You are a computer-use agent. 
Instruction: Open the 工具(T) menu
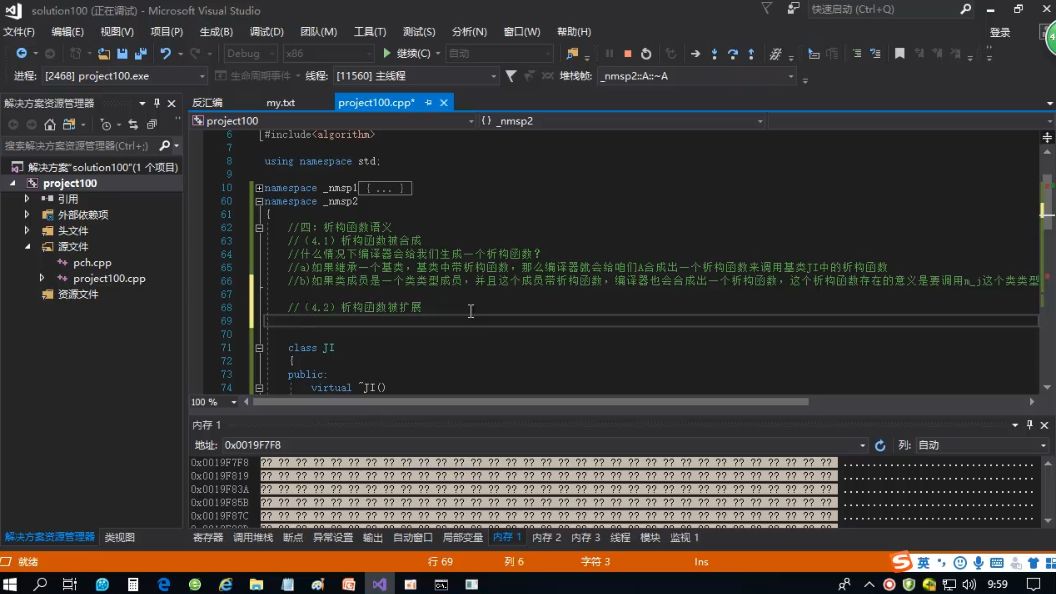click(370, 32)
